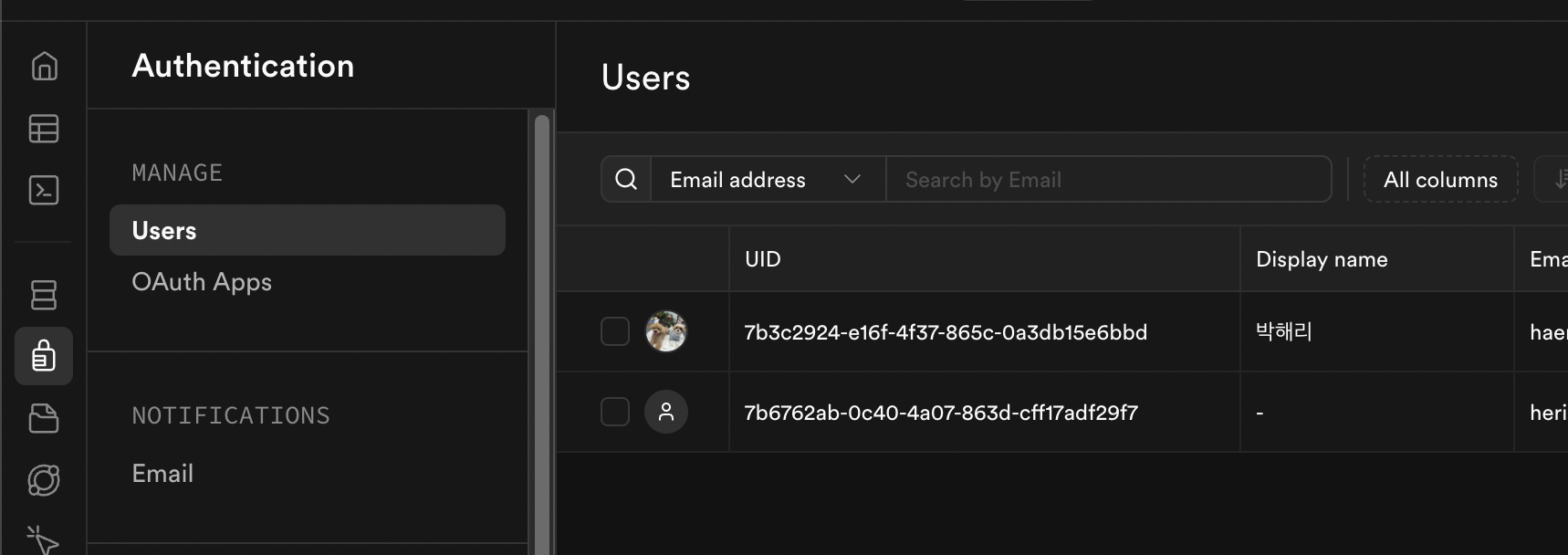This screenshot has width=1568, height=555.
Task: Select checkbox for user 7b6762ab row
Action: 615,412
